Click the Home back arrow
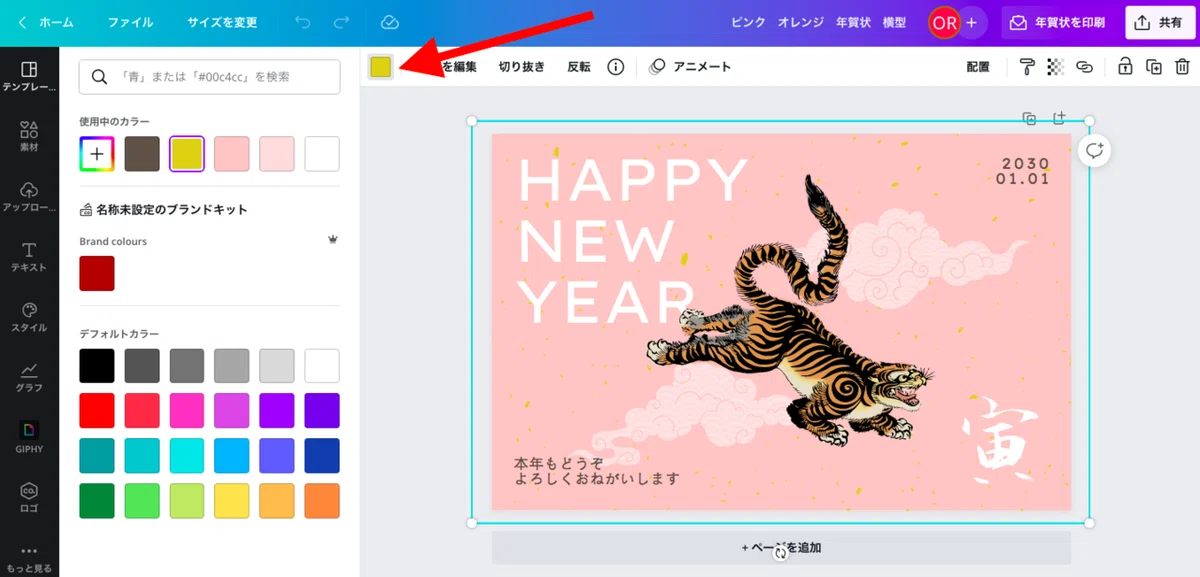Screen dimensions: 1200x577 pos(23,22)
